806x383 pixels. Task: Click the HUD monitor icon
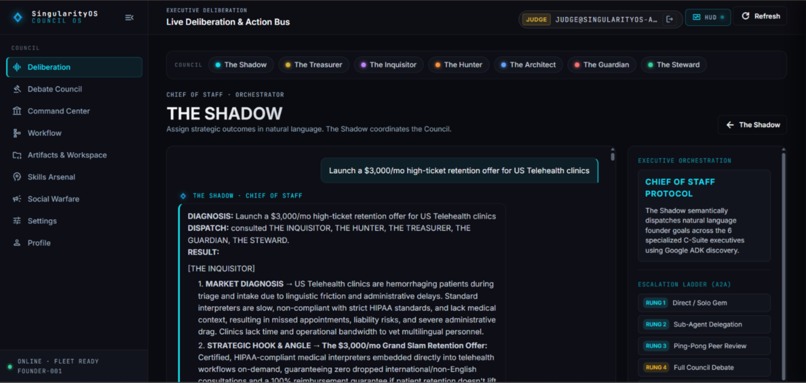(x=697, y=17)
